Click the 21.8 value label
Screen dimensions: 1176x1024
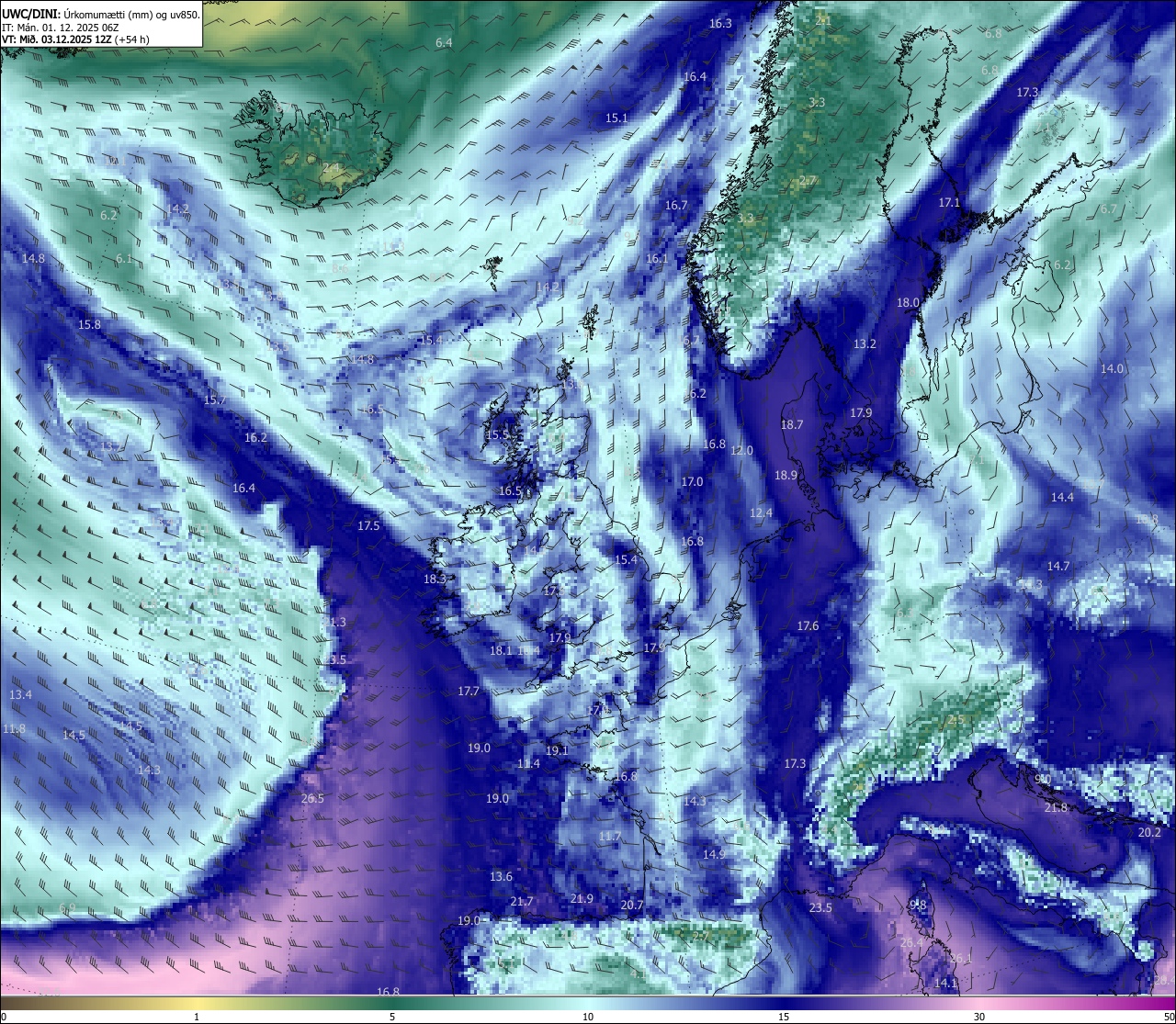pyautogui.click(x=1056, y=808)
